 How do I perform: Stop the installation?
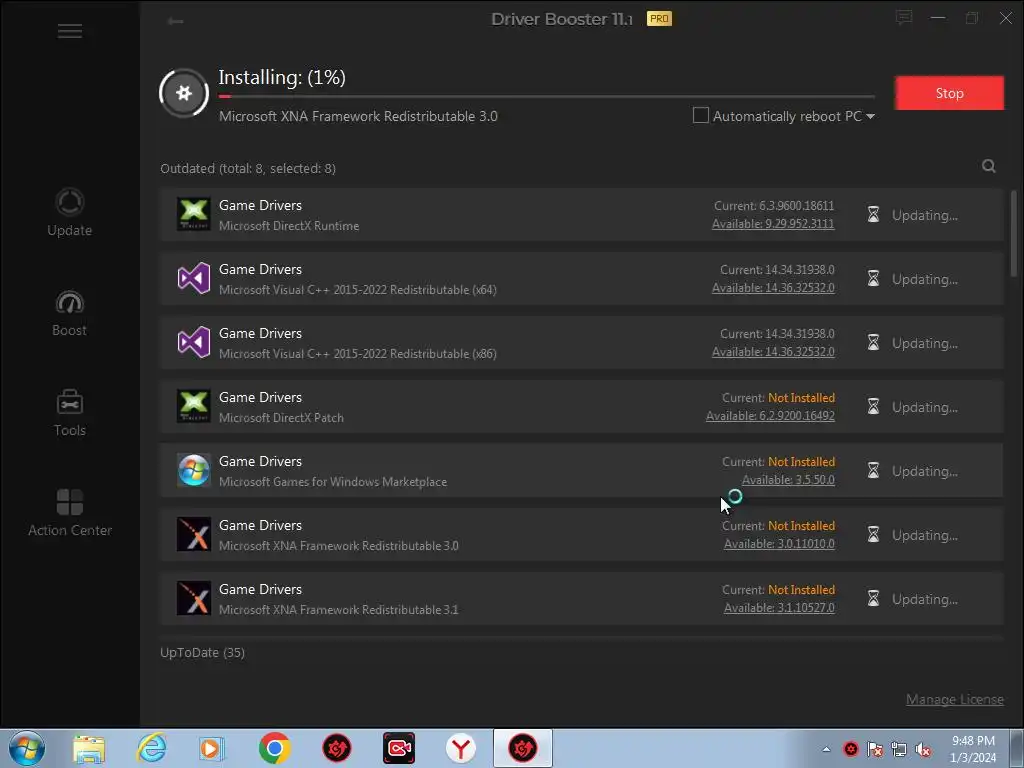pyautogui.click(x=949, y=93)
